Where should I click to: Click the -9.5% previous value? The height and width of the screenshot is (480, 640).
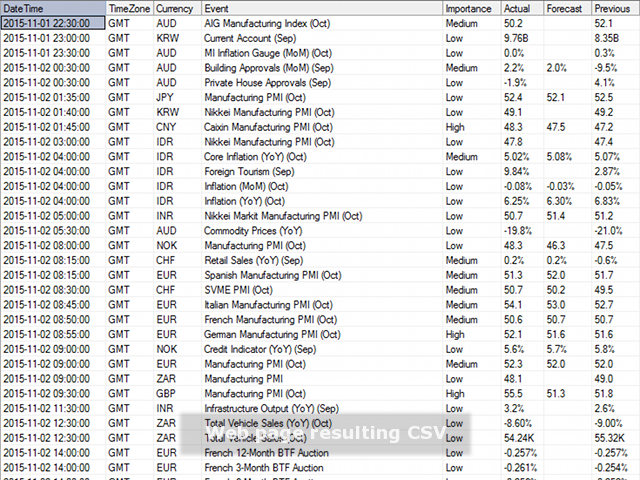(x=606, y=68)
